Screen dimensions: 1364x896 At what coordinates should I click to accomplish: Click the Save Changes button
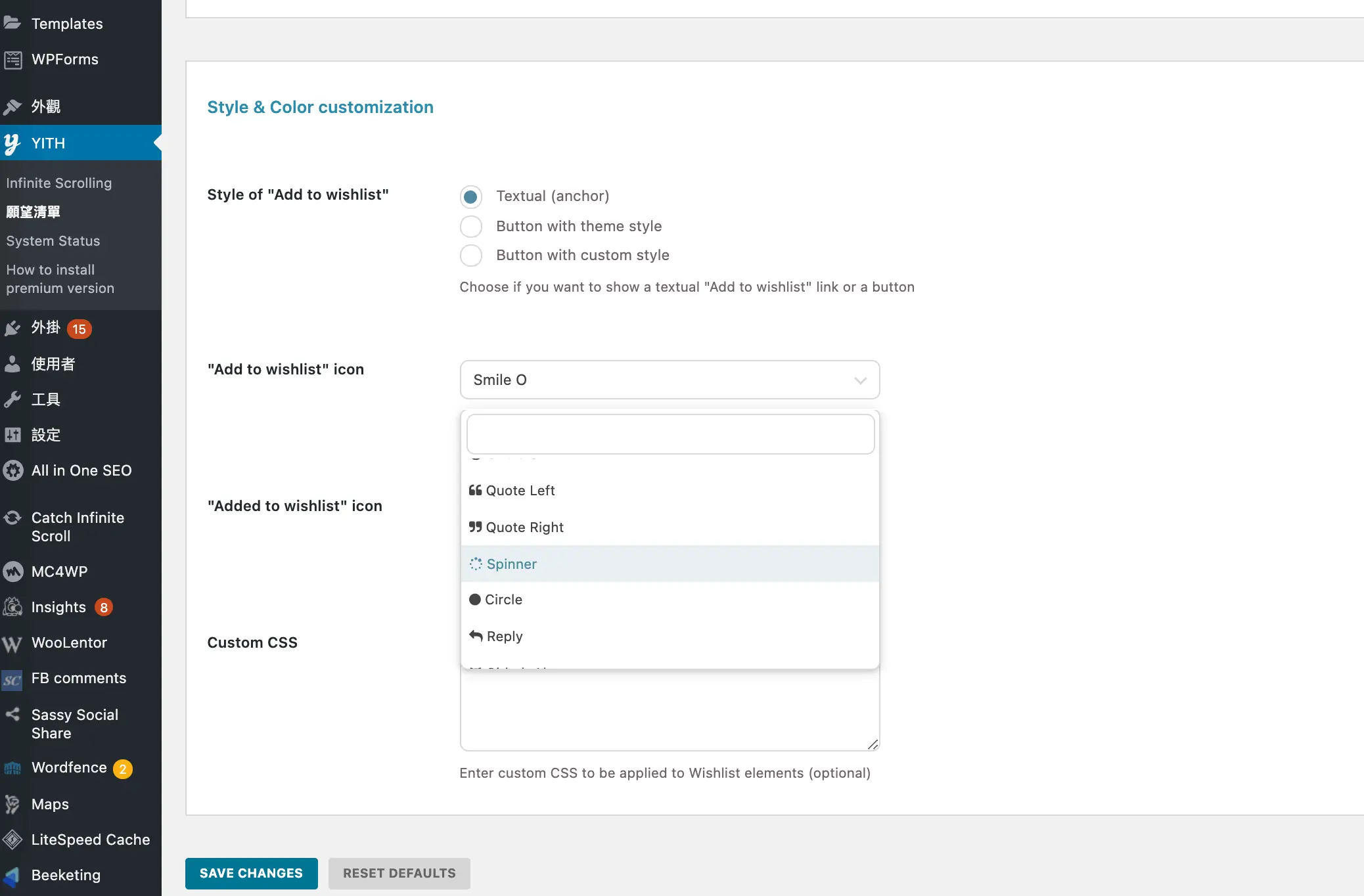(251, 873)
